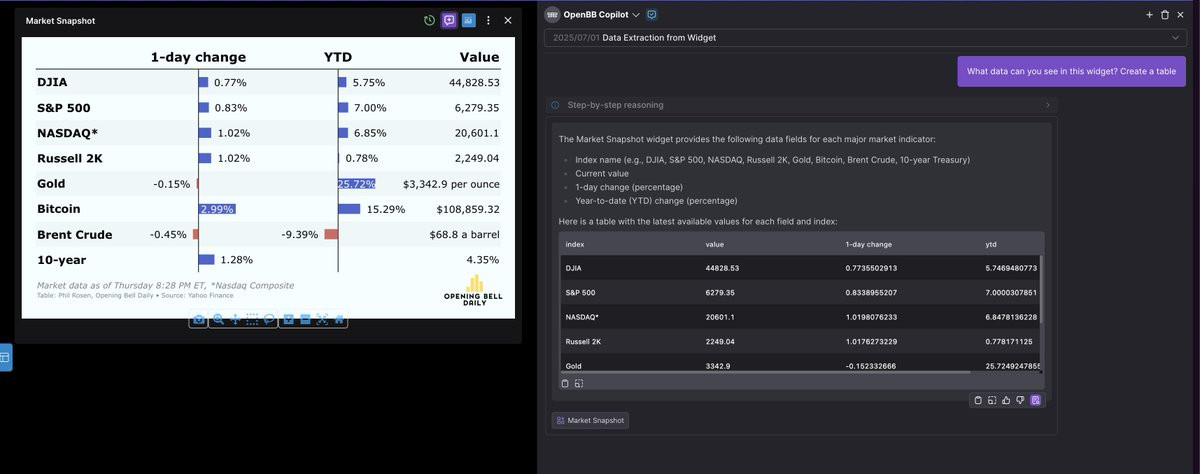1200x474 pixels.
Task: Click the value 0.7735502913 in the table
Action: (x=872, y=268)
